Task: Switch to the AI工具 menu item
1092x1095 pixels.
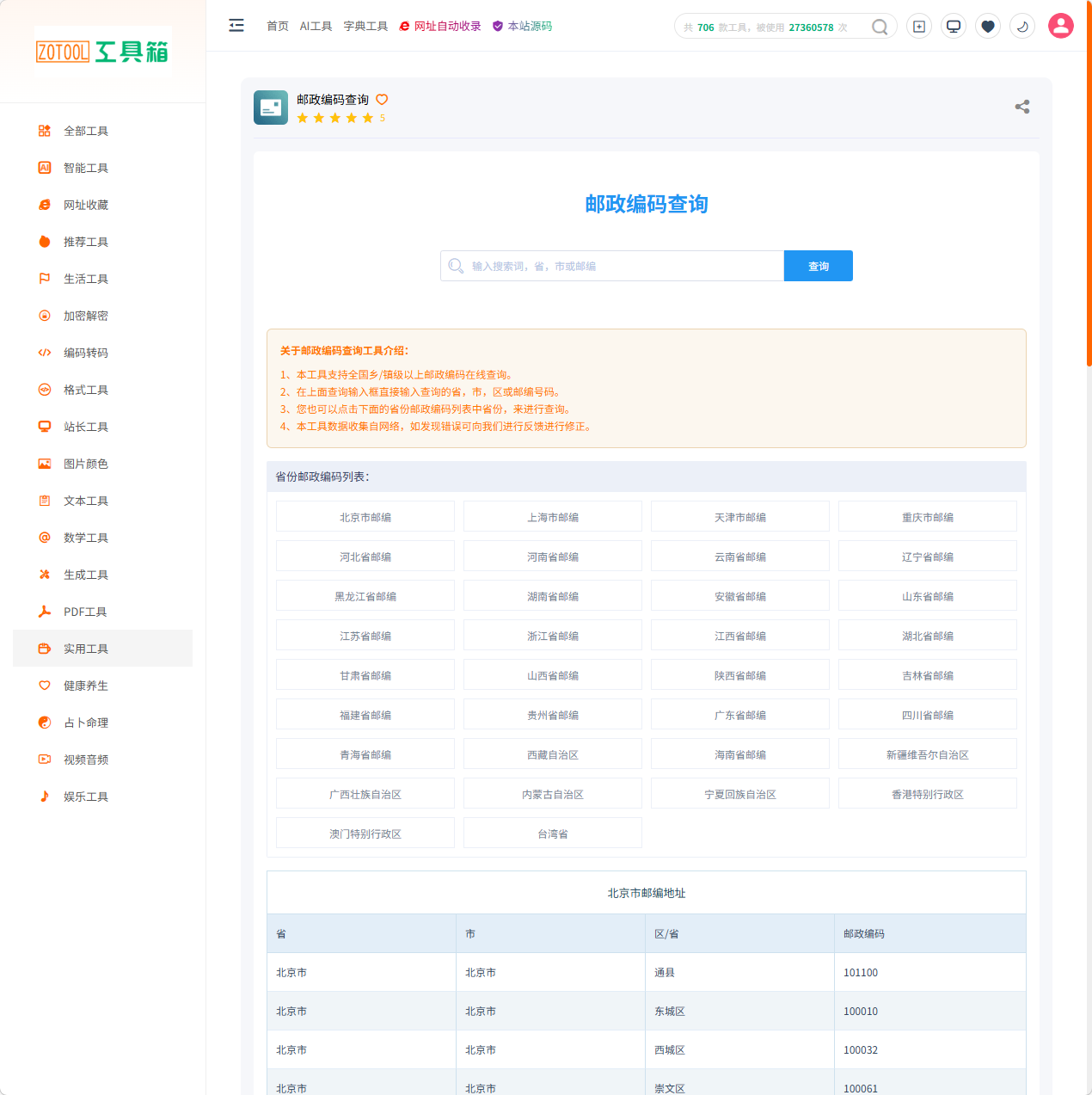Action: [316, 26]
